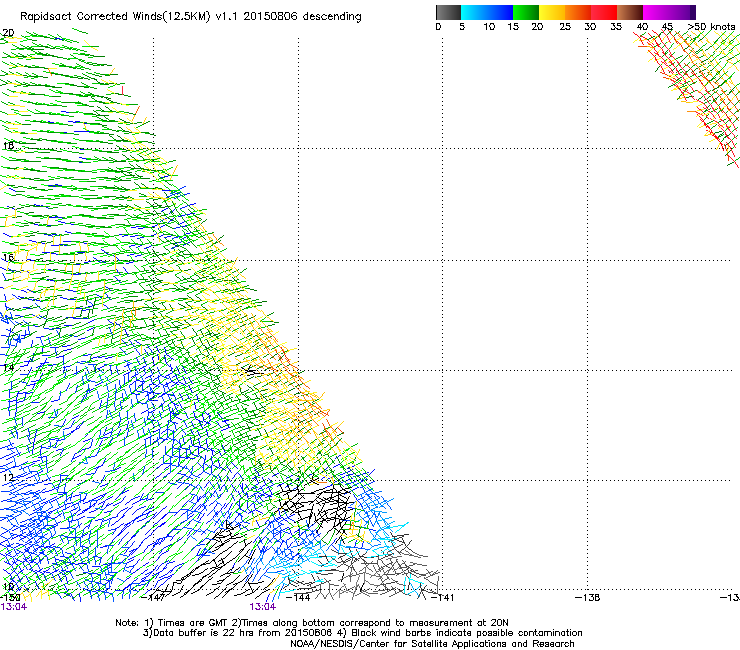Image resolution: width=740 pixels, height=650 pixels.
Task: Click the '>50 knots' legend label
Action: 711,27
